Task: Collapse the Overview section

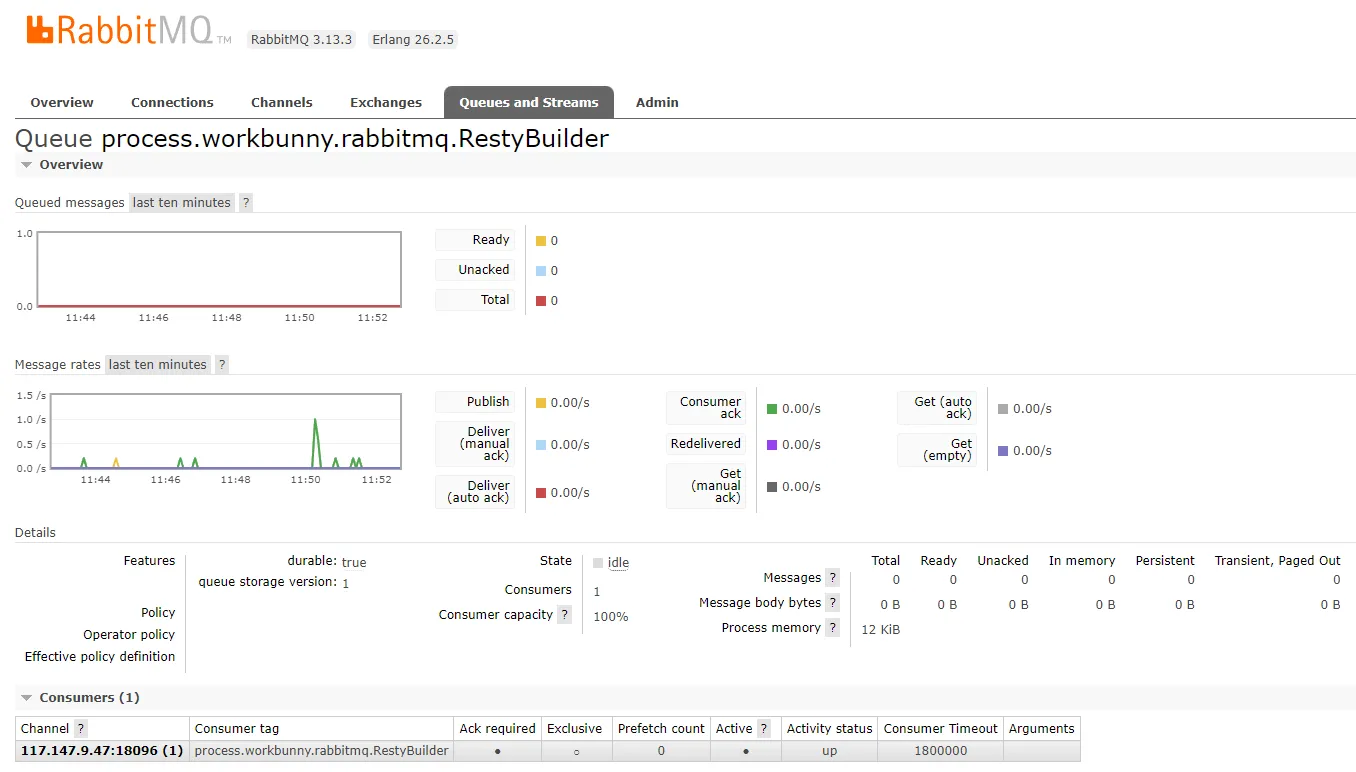Action: [x=61, y=165]
